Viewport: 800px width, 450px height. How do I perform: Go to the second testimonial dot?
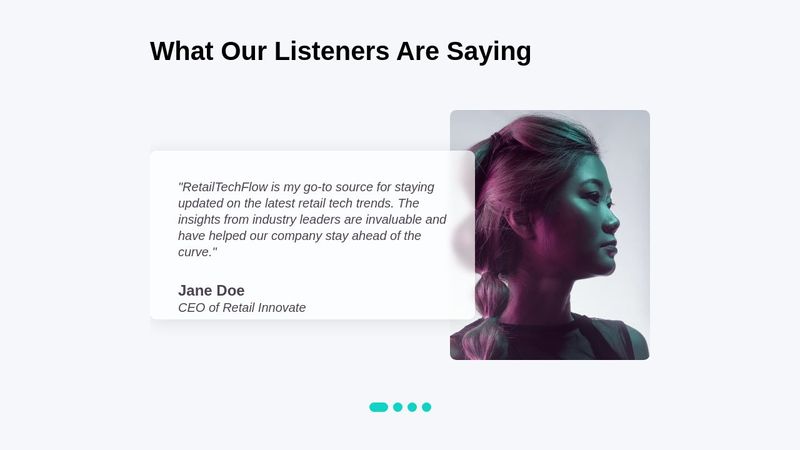coord(398,407)
